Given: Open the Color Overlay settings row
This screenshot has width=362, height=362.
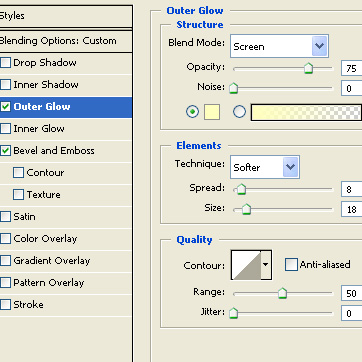Looking at the screenshot, I should [x=66, y=239].
